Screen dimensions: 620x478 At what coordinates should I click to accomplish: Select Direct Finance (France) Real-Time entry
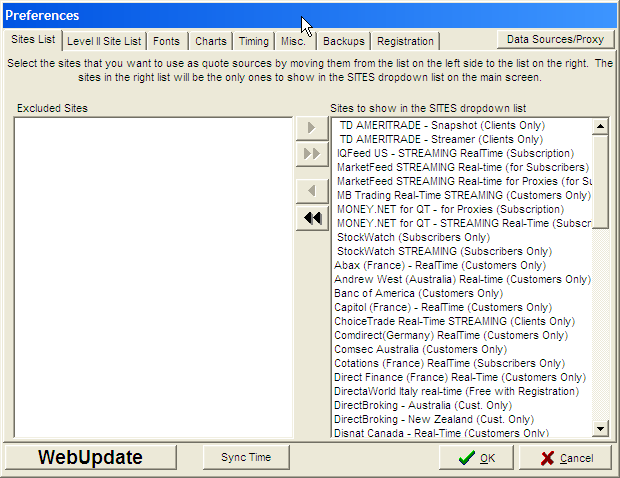pyautogui.click(x=461, y=378)
